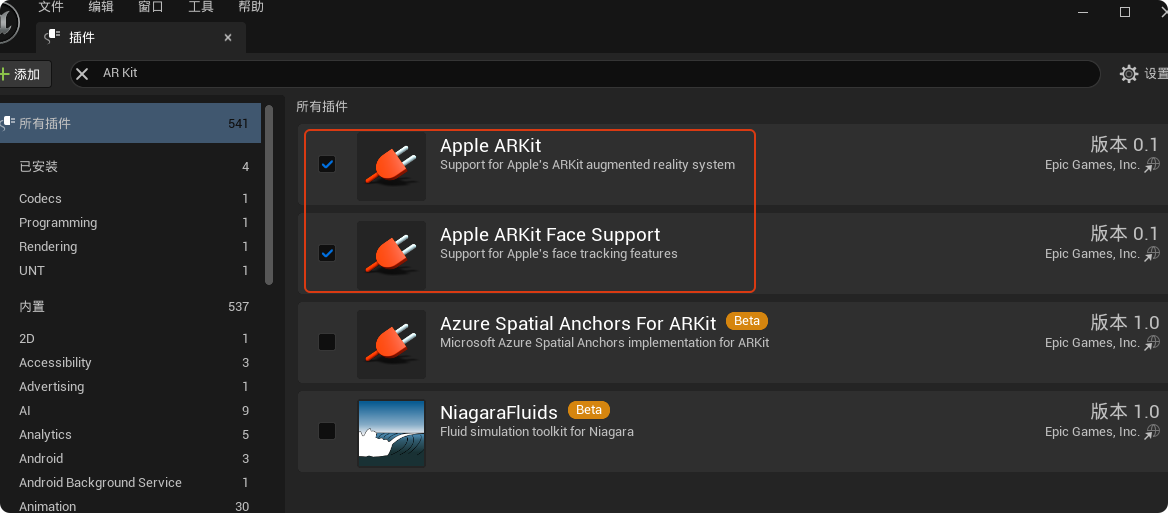The image size is (1168, 513).
Task: Open Epic Games link icon for NiagaraFluids
Action: (1152, 432)
